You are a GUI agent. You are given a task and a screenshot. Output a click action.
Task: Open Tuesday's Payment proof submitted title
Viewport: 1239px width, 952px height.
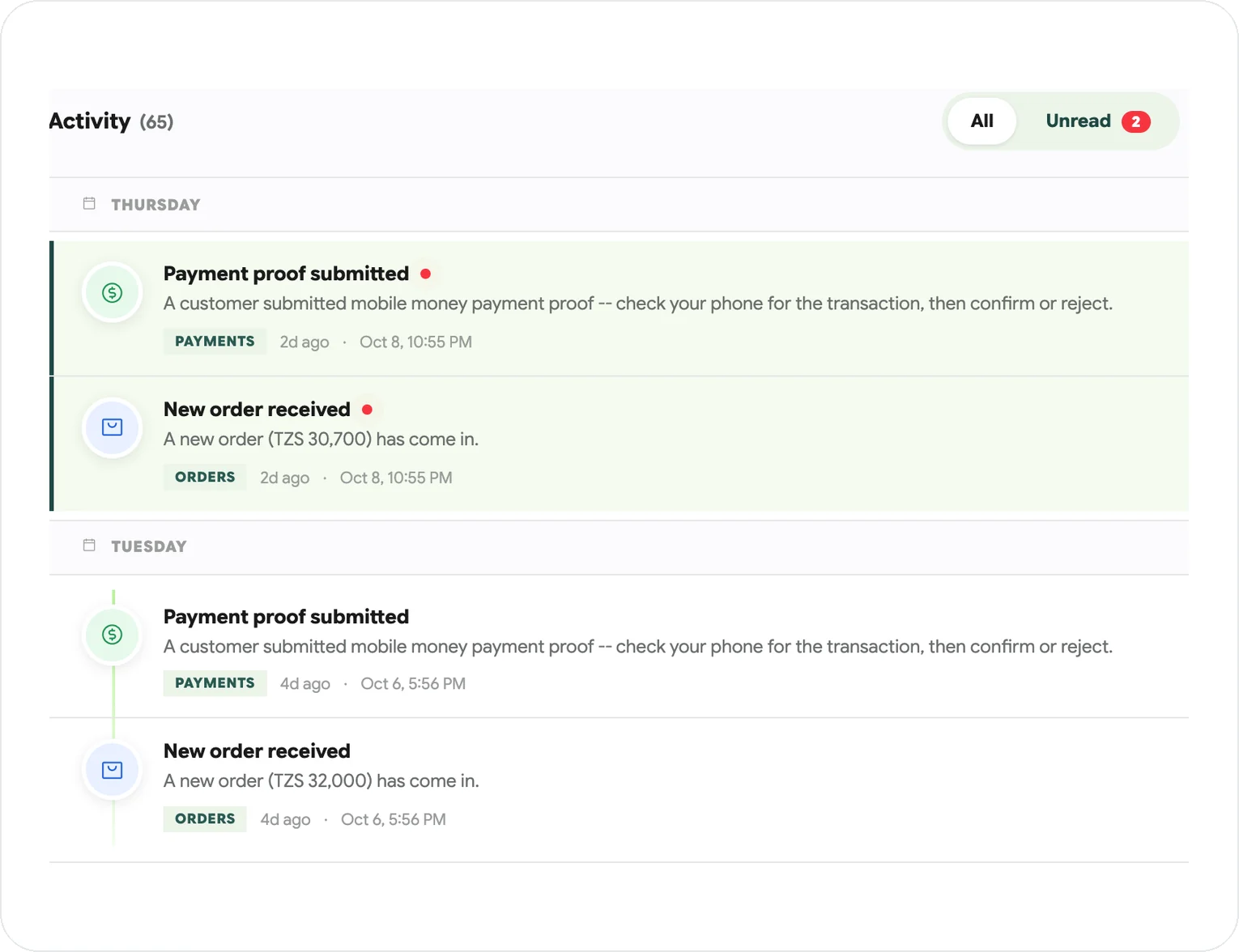click(286, 617)
